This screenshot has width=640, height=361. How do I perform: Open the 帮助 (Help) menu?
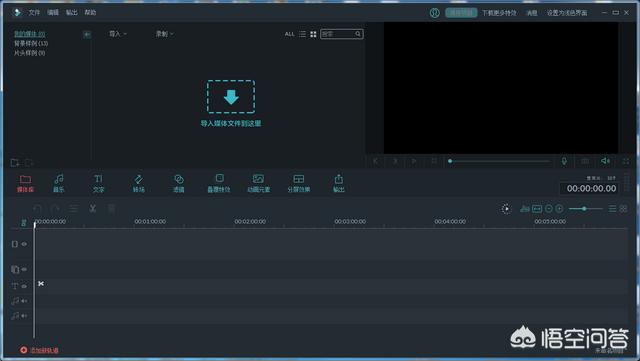coord(90,13)
